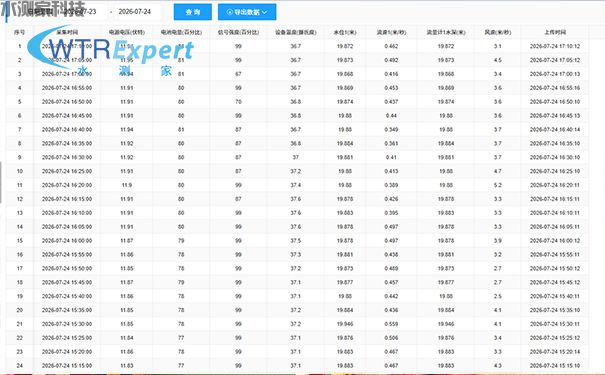
Task: Click the blue 查询 query button
Action: point(193,12)
